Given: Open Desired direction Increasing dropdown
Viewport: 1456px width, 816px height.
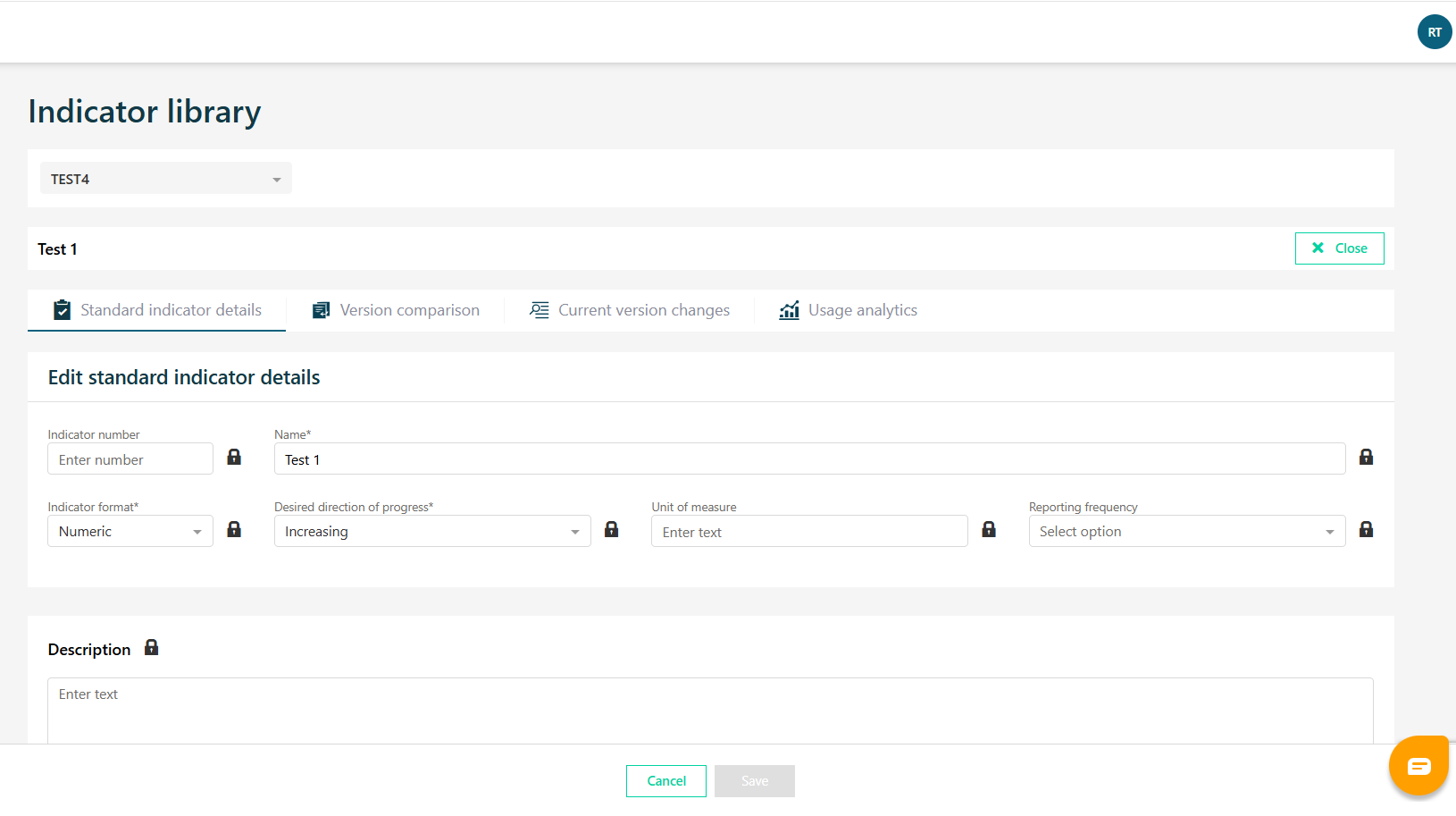Looking at the screenshot, I should pos(432,531).
